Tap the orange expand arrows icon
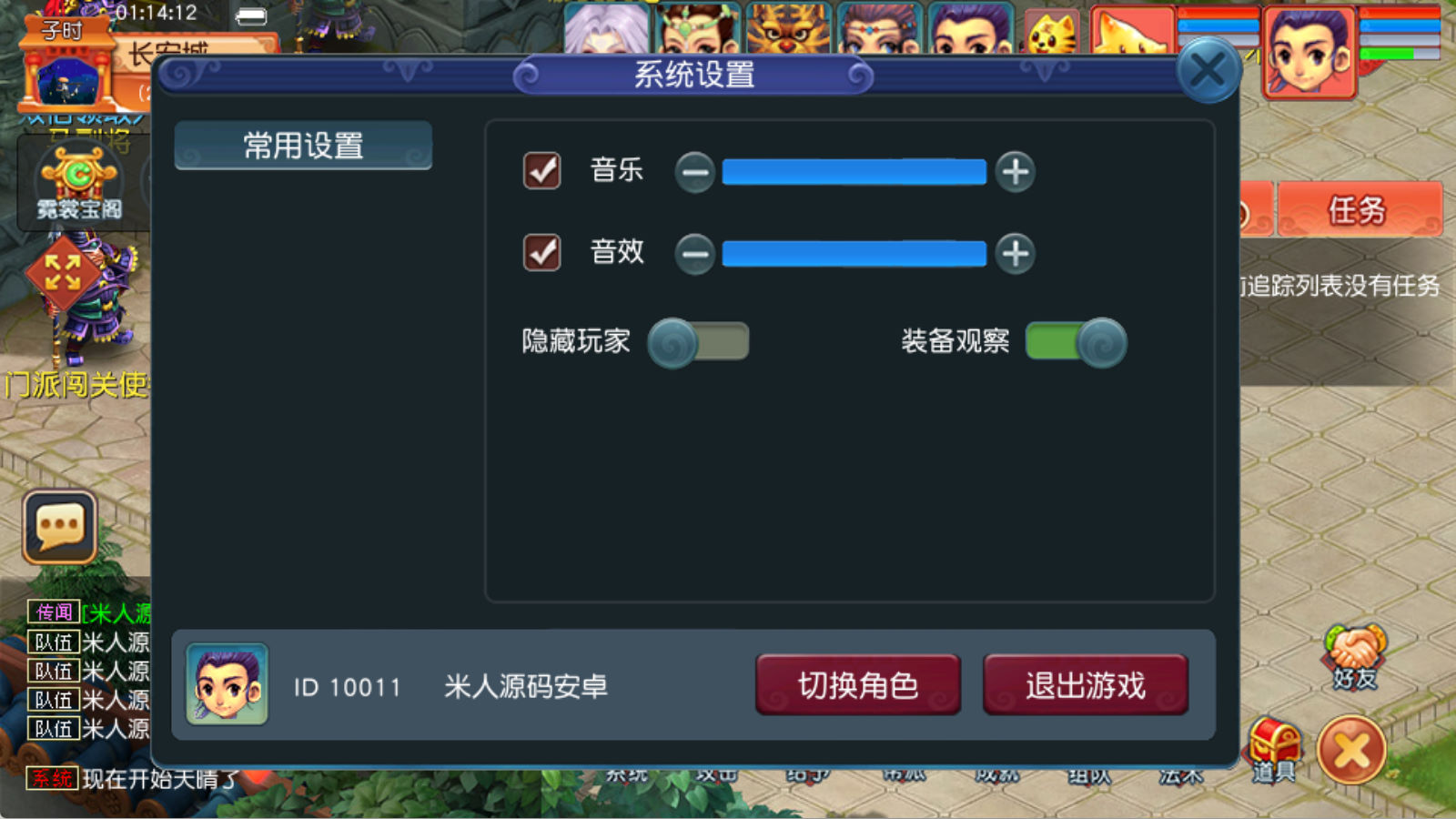Screen dimensions: 1456x819 tap(62, 272)
